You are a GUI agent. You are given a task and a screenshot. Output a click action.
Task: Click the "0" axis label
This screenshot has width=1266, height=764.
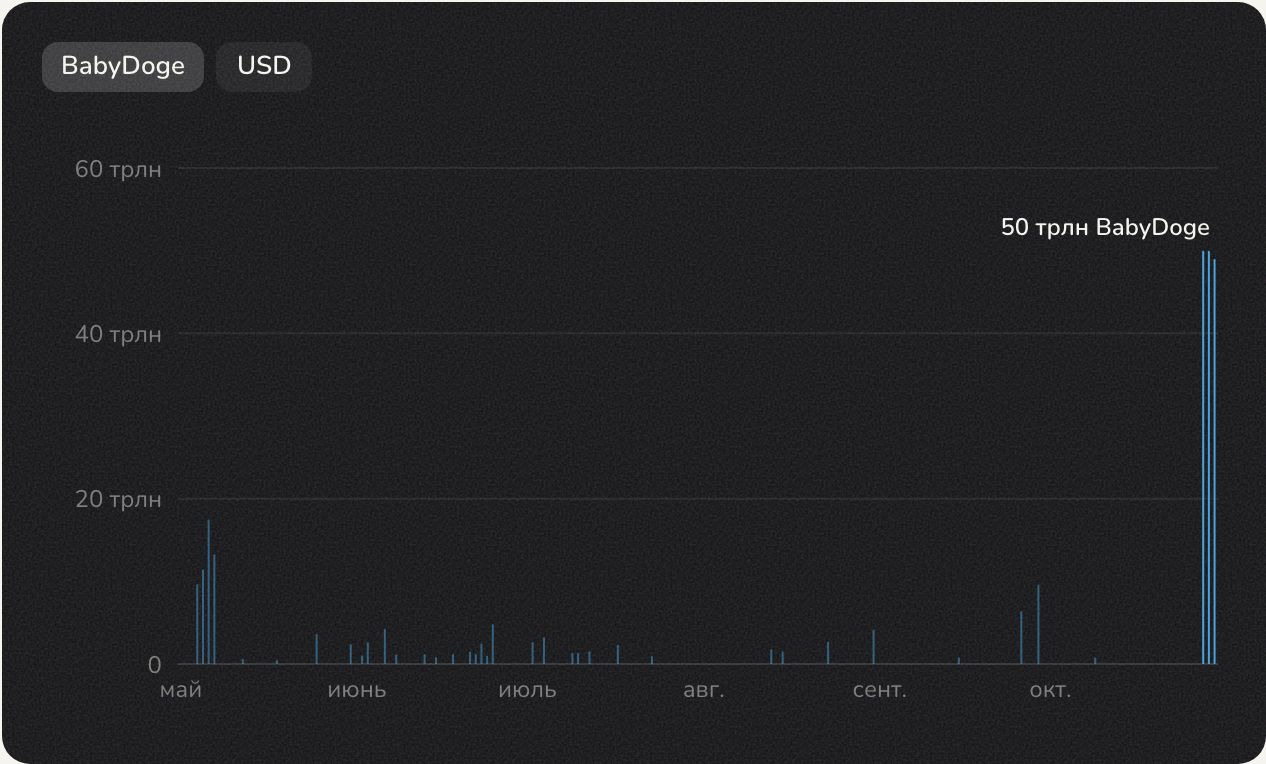tap(155, 665)
